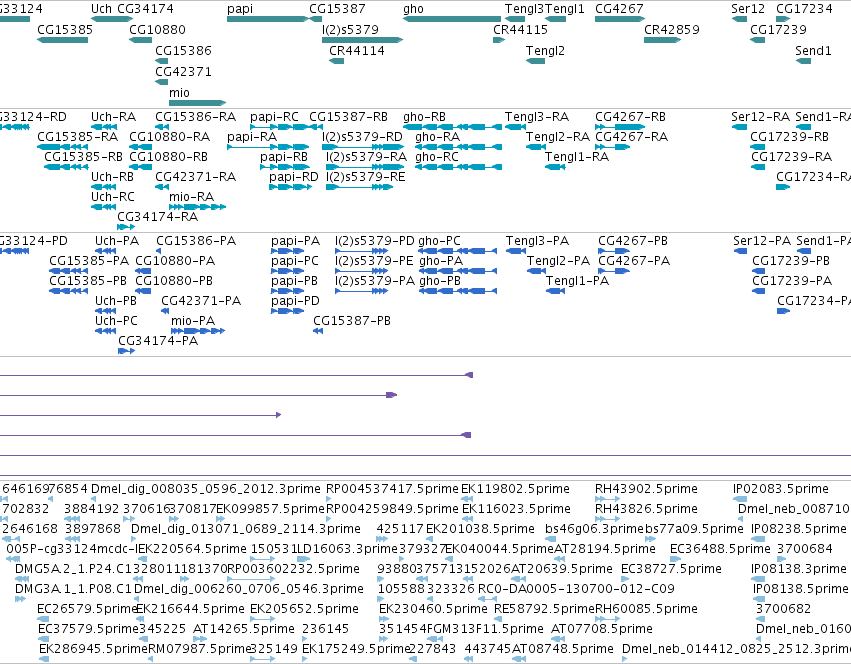Open the CG10880 gene label
Screen dimensions: 851x664
[157, 29]
